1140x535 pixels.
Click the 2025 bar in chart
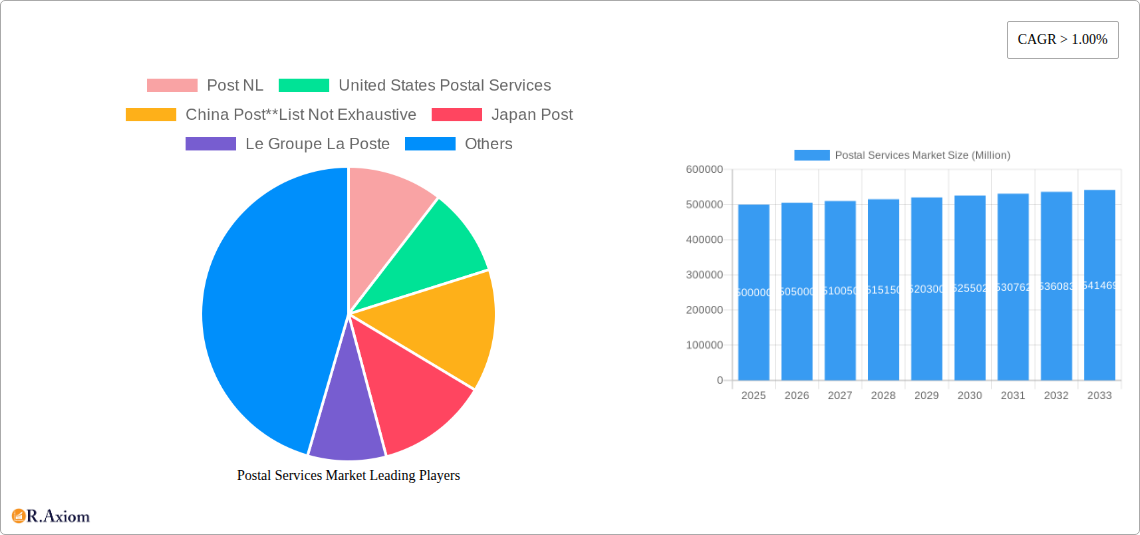pos(753,292)
